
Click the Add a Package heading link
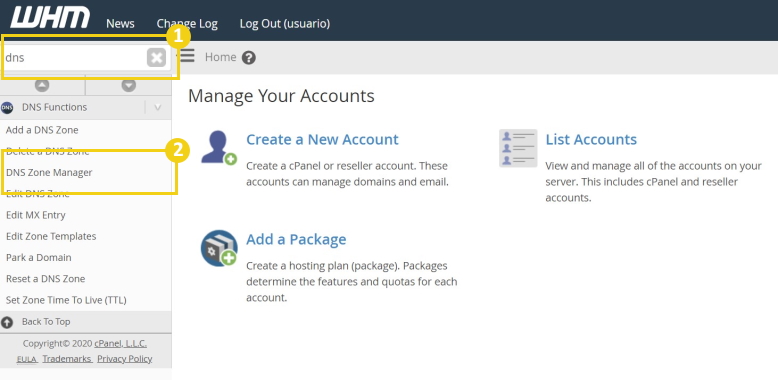(296, 239)
